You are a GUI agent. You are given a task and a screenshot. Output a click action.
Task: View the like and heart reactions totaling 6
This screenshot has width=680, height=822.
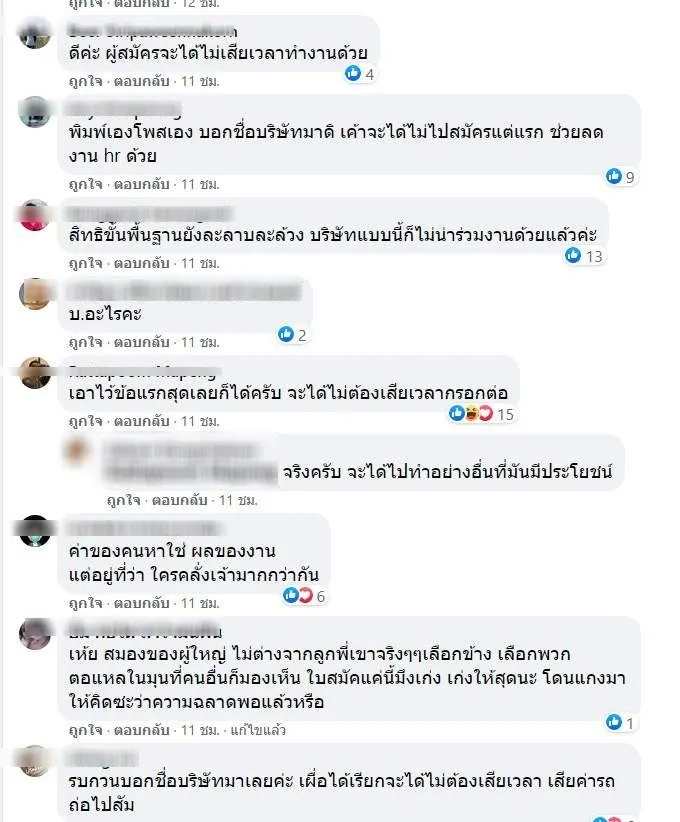click(304, 596)
